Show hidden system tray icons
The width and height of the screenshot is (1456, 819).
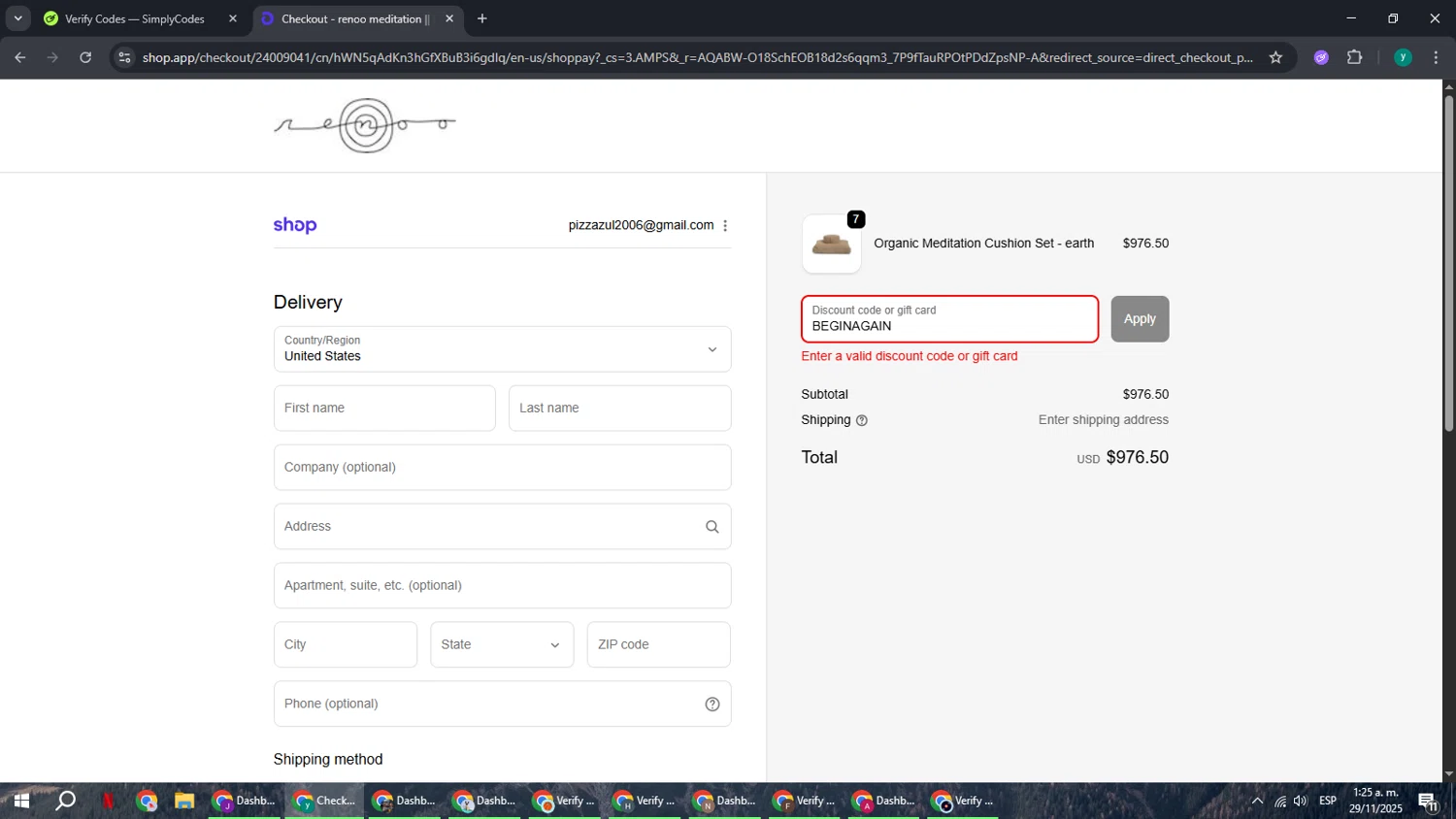tap(1257, 802)
